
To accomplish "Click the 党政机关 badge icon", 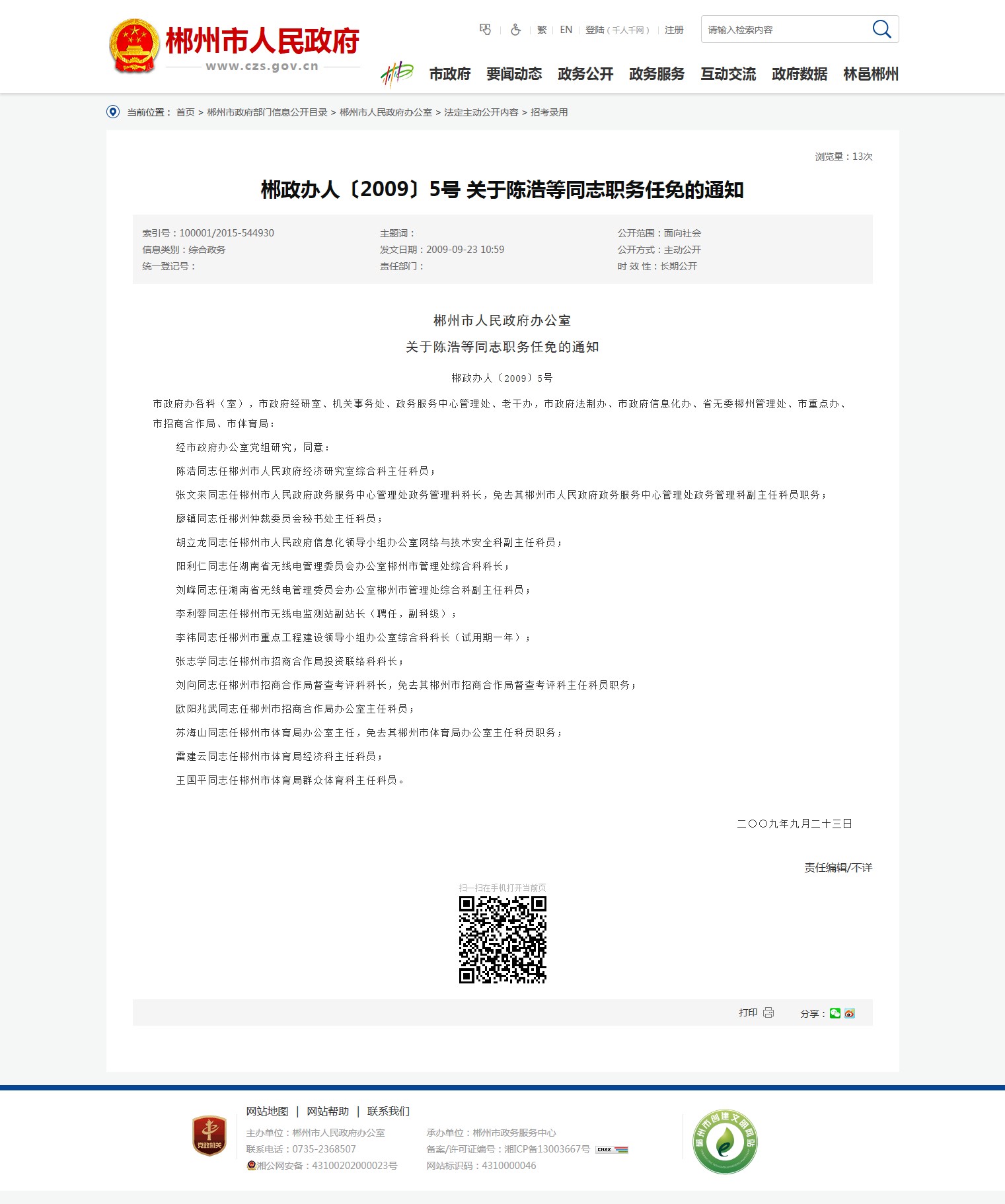I will 209,1135.
